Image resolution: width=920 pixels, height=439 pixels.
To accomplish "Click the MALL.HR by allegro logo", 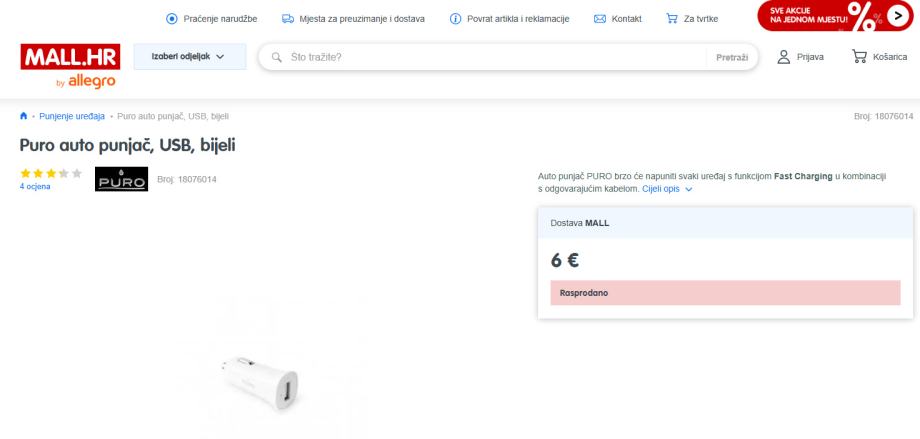I will click(x=69, y=64).
